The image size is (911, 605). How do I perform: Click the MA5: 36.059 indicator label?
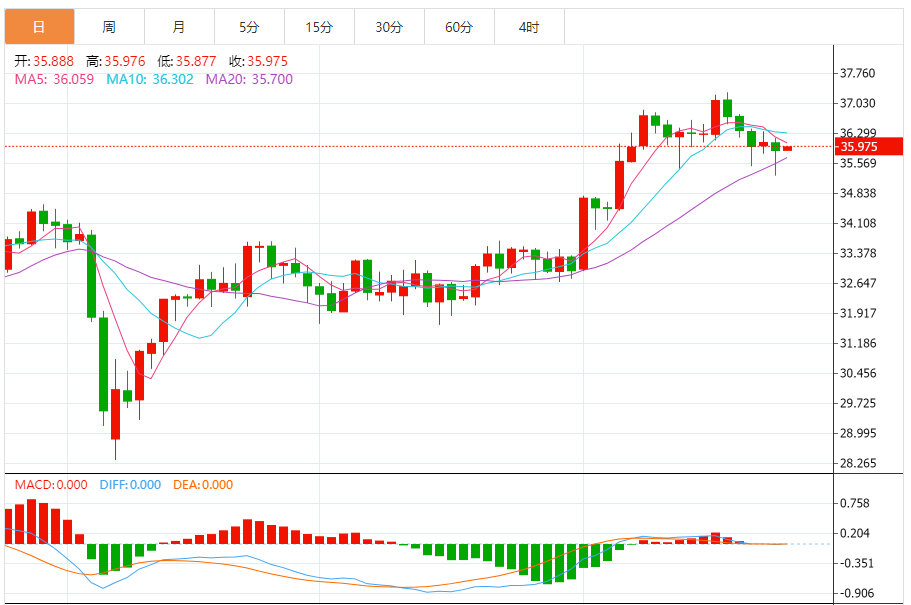point(54,79)
